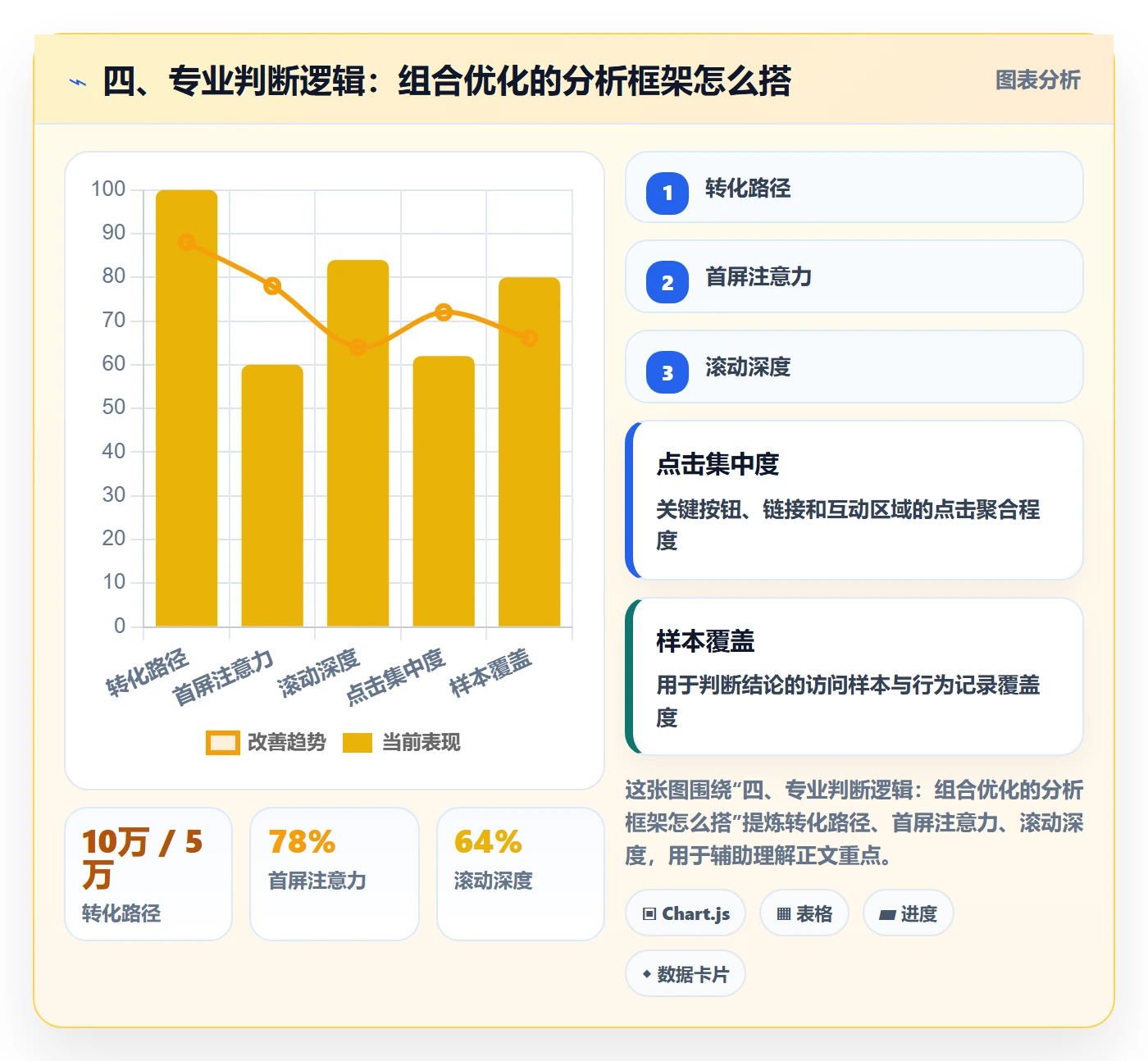This screenshot has width=1148, height=1061.
Task: Click the blue number 3 badge
Action: [667, 372]
